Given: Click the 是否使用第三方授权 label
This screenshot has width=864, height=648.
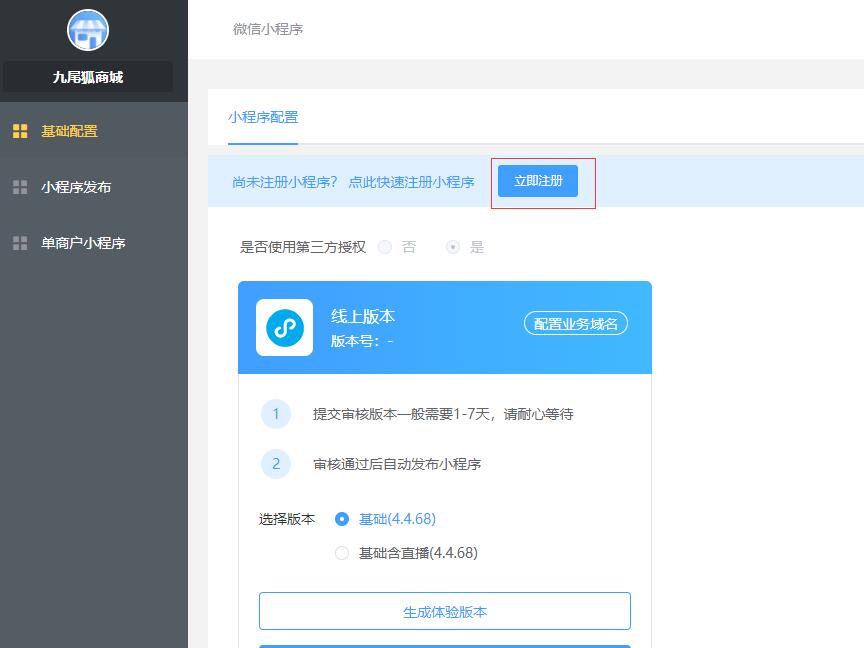Looking at the screenshot, I should point(303,247).
